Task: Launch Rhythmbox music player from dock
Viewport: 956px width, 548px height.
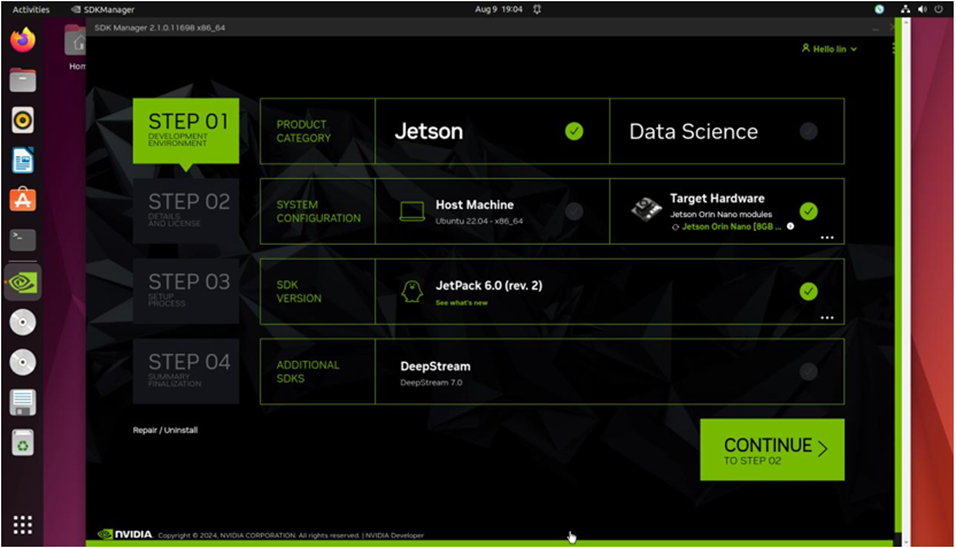Action: click(23, 120)
